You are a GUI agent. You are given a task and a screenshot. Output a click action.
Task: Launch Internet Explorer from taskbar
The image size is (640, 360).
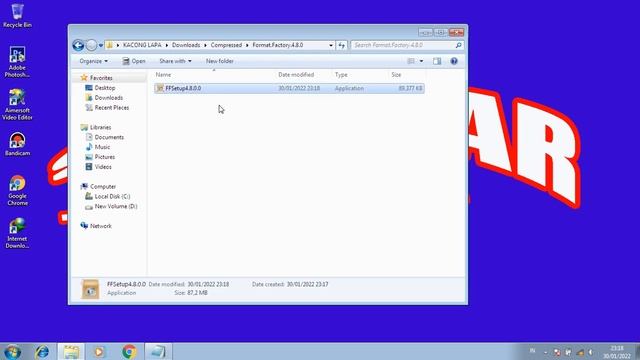click(42, 351)
